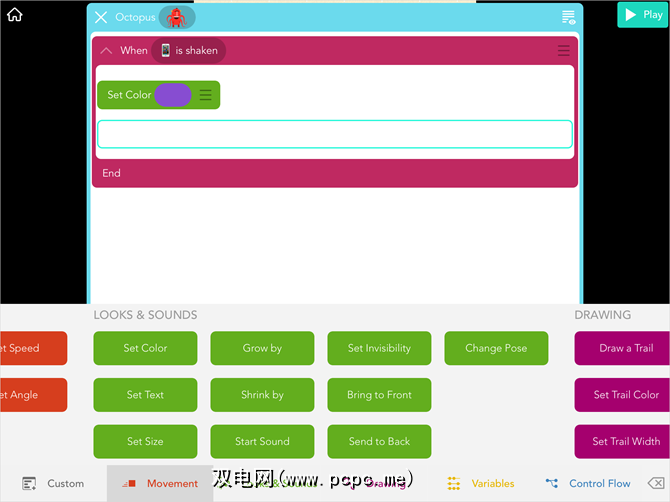
Task: Add the Grow by block
Action: coord(262,348)
